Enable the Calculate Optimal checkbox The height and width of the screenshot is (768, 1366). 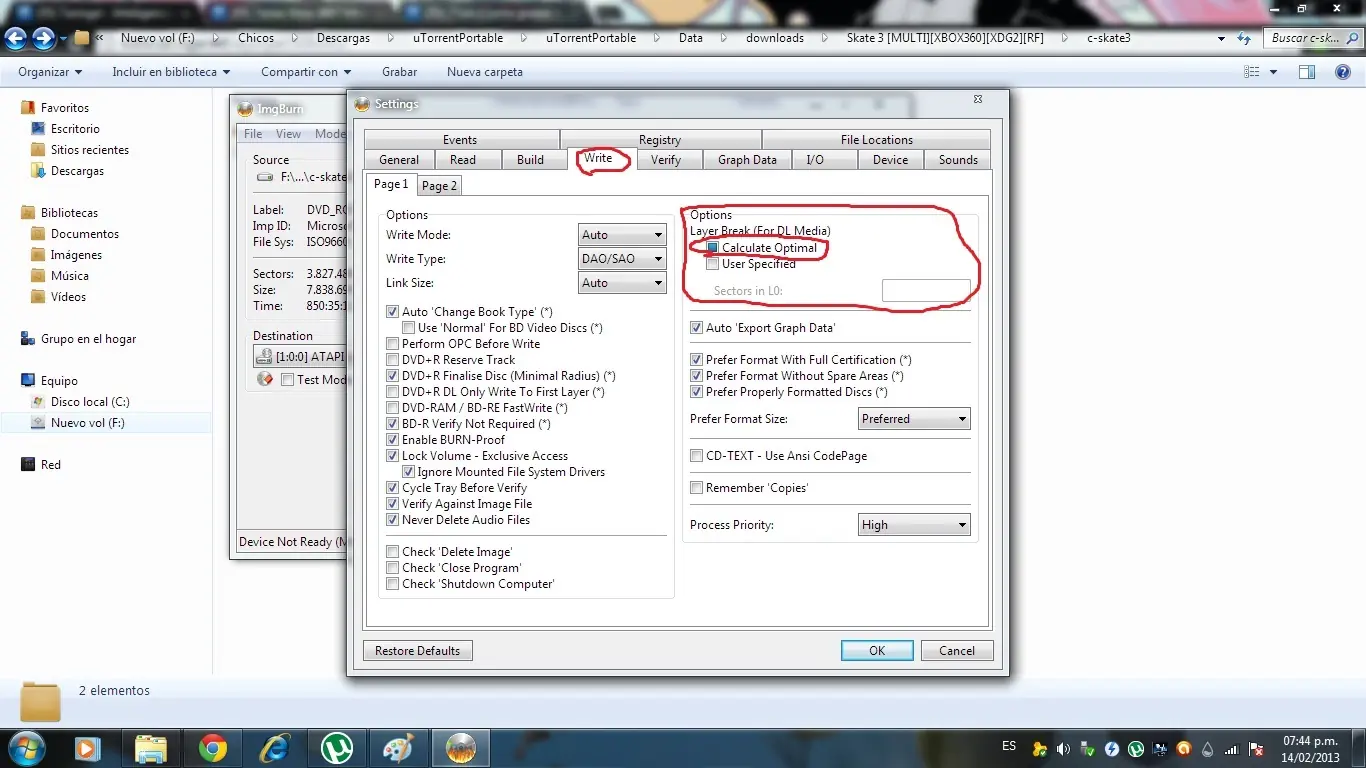(x=712, y=248)
